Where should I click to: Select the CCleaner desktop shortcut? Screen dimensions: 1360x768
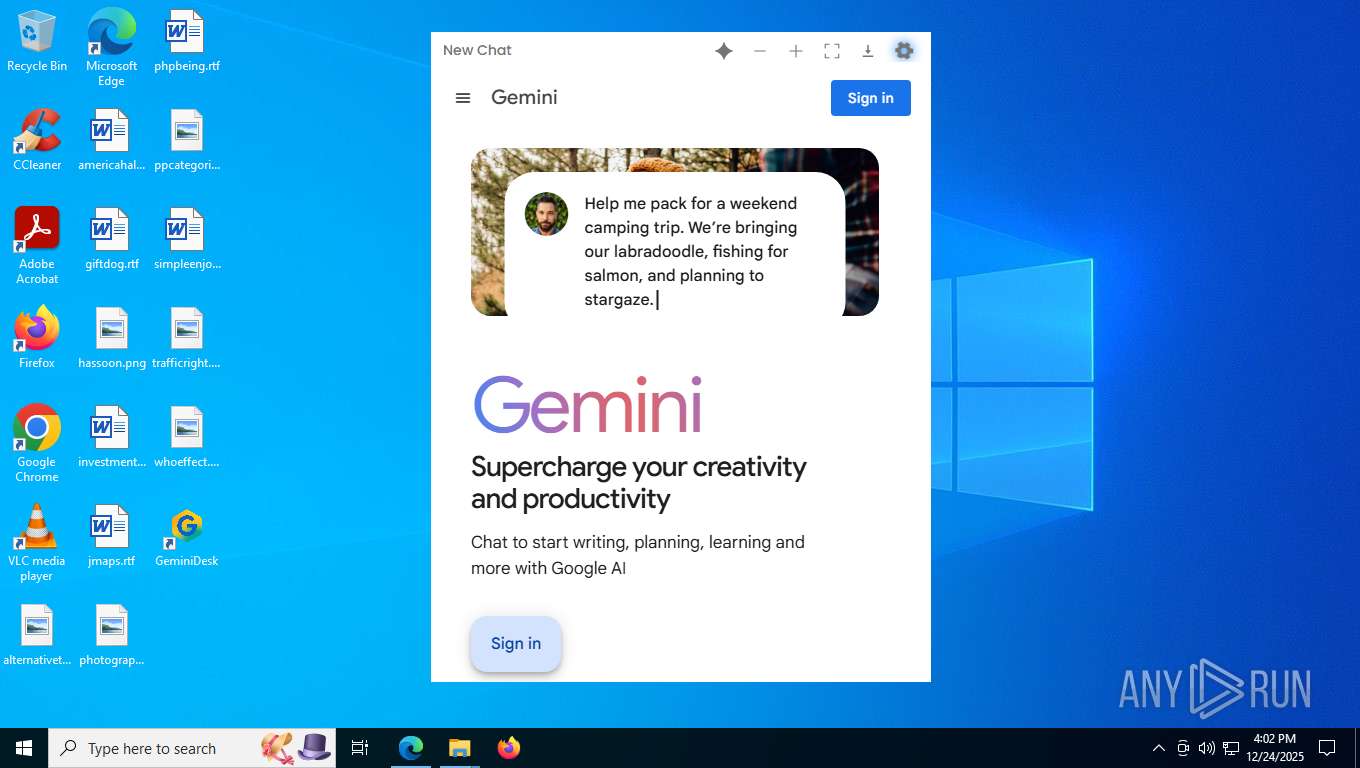point(37,140)
